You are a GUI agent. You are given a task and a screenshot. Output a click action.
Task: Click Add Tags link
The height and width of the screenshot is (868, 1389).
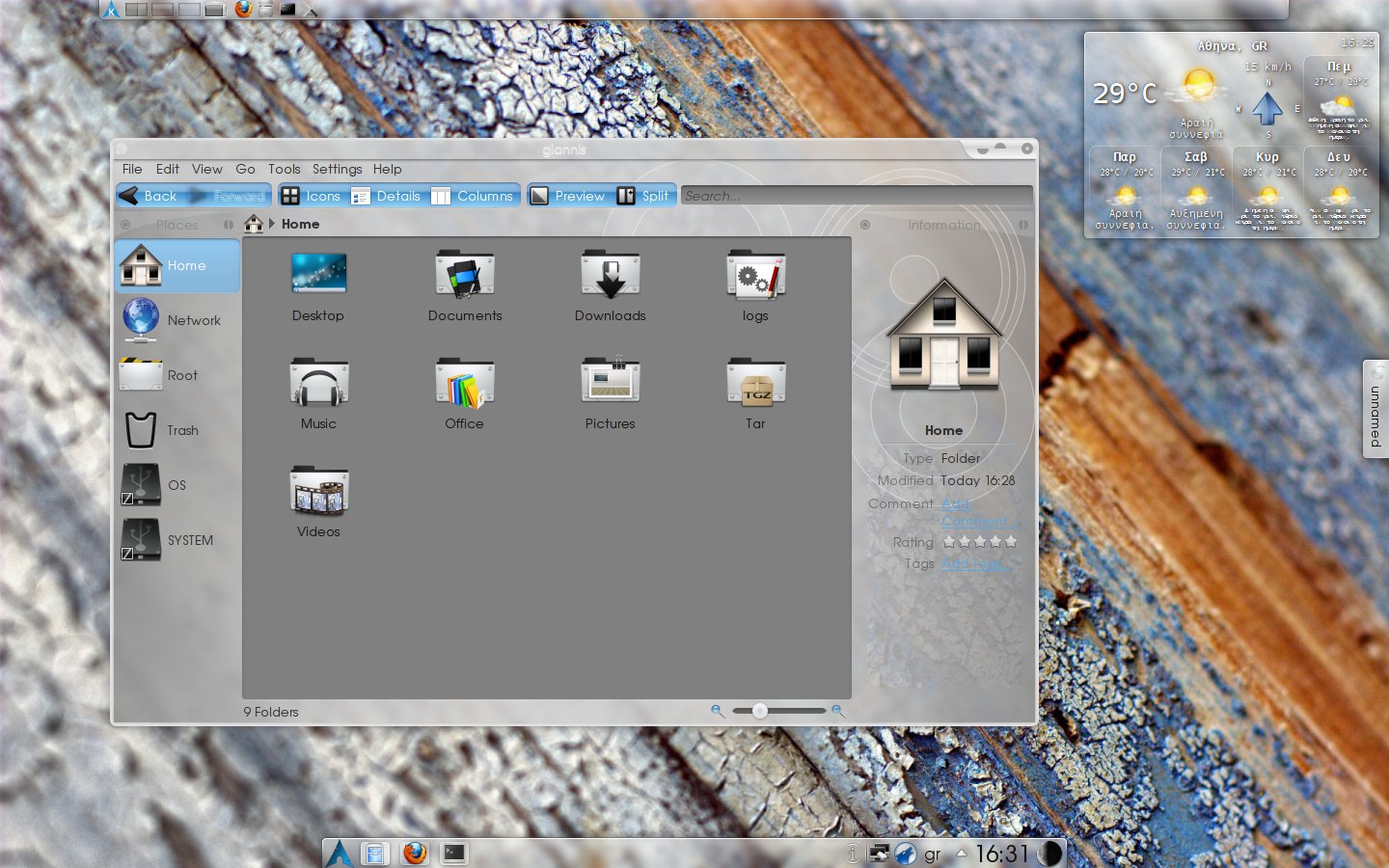coord(975,564)
